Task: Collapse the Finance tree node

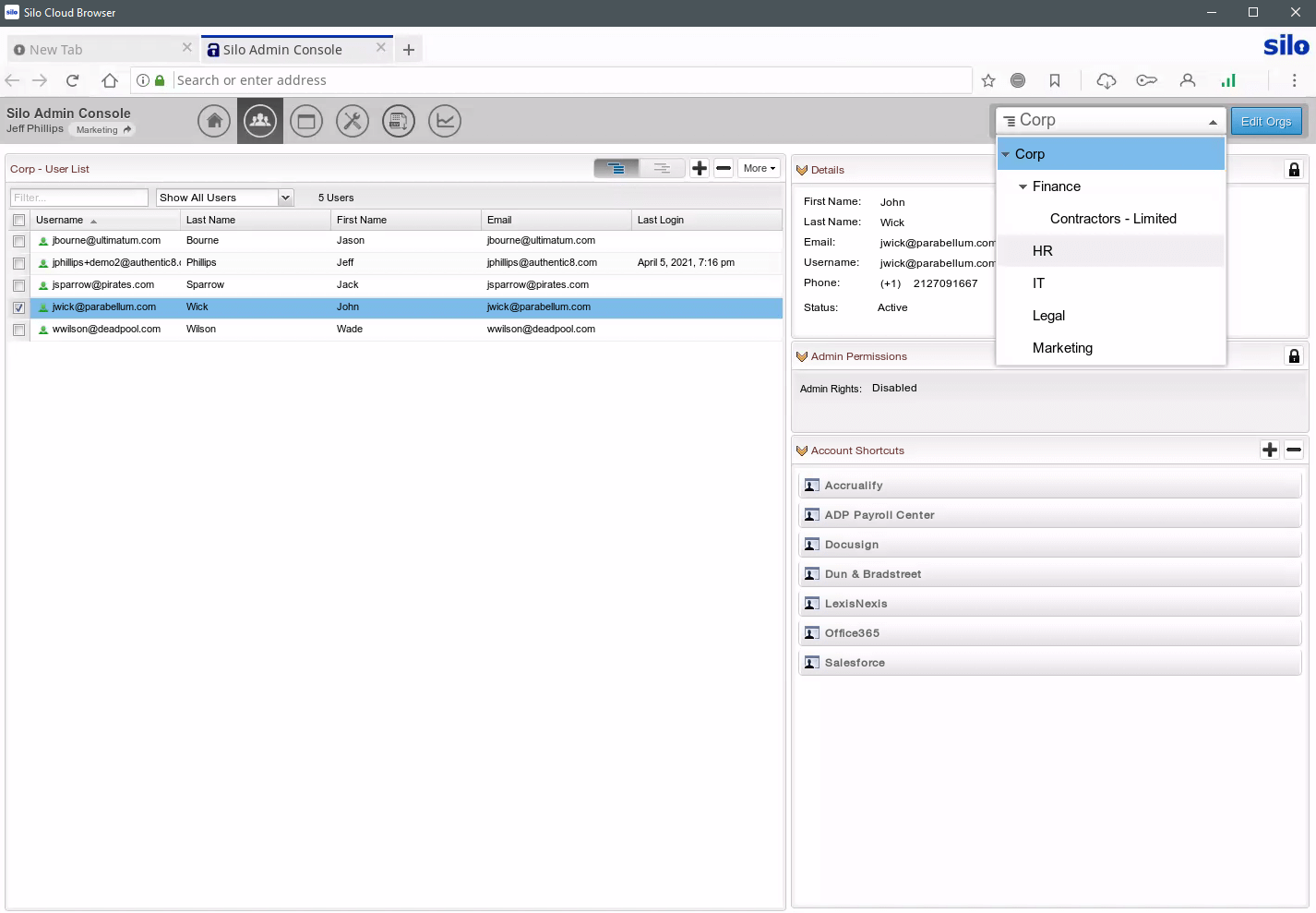Action: click(1023, 186)
